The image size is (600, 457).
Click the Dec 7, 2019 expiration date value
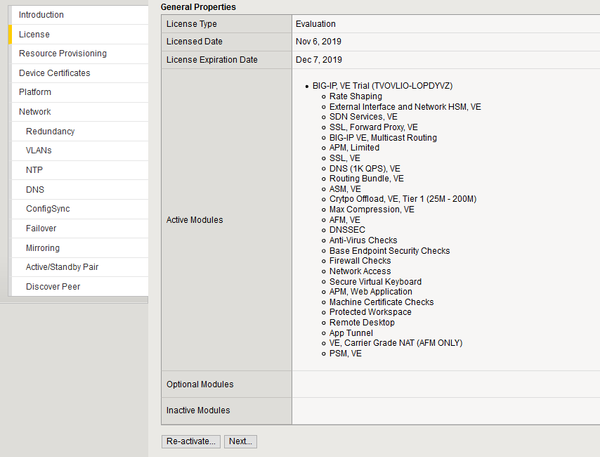(319, 60)
